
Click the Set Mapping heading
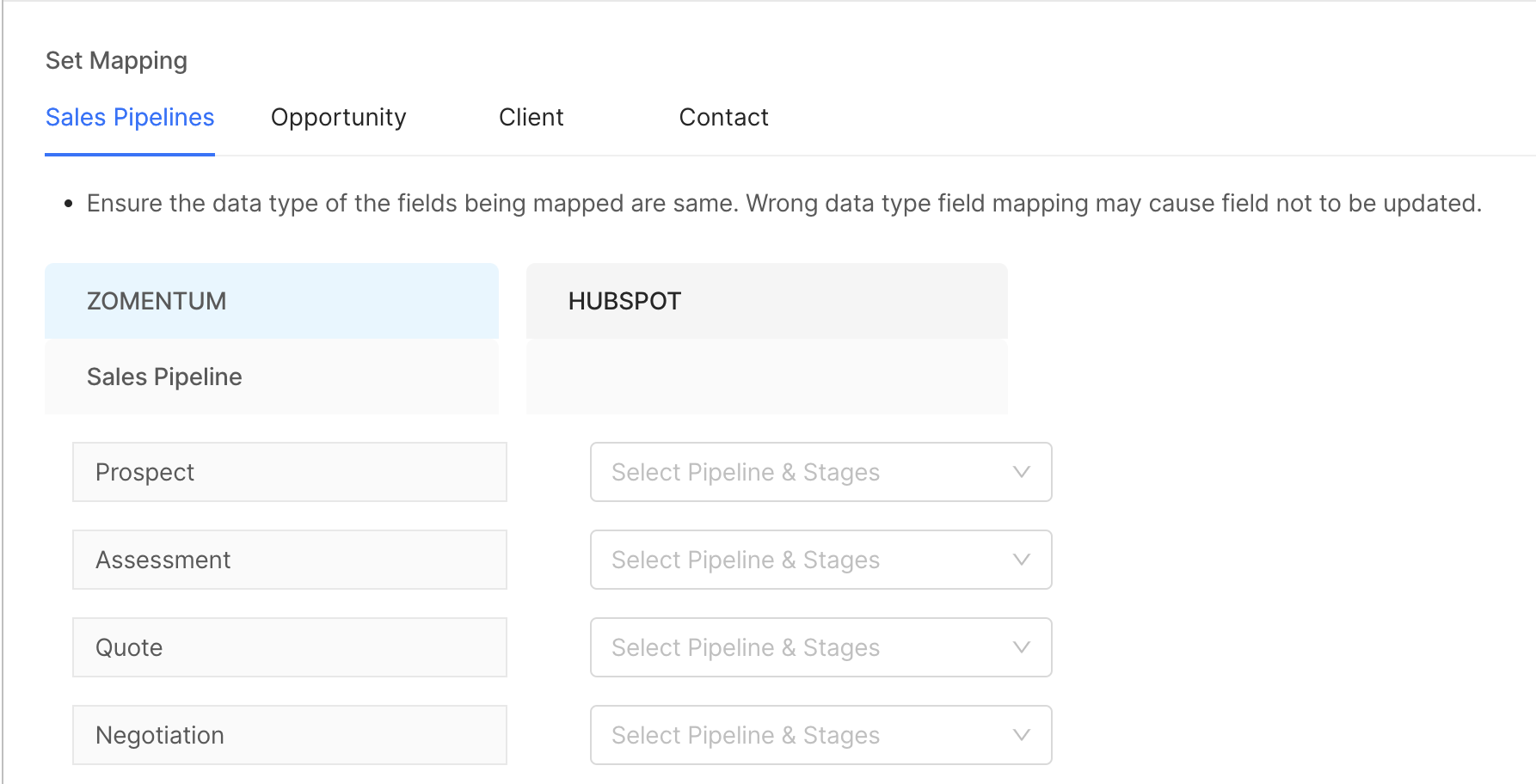116,60
